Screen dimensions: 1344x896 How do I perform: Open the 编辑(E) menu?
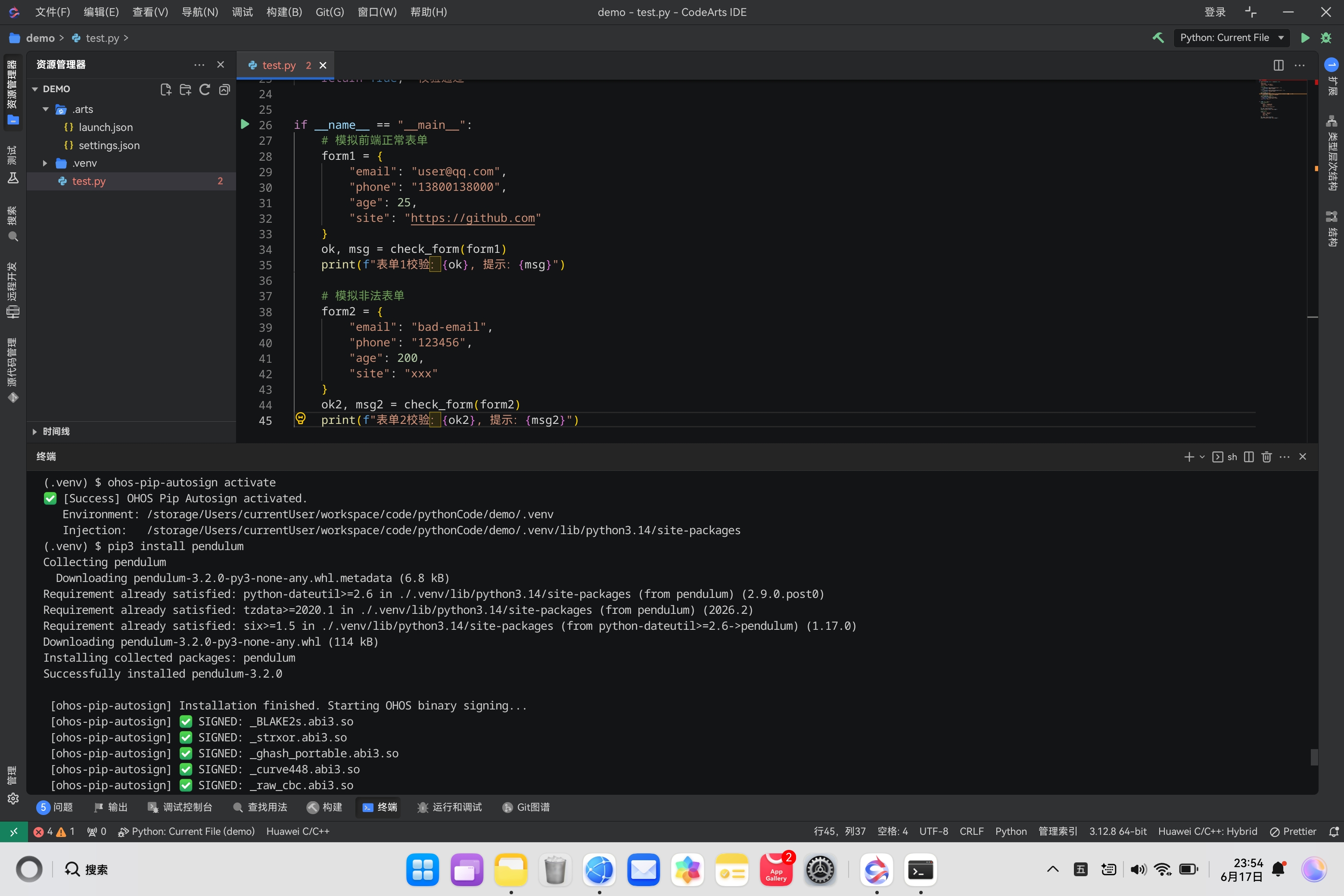click(x=101, y=12)
